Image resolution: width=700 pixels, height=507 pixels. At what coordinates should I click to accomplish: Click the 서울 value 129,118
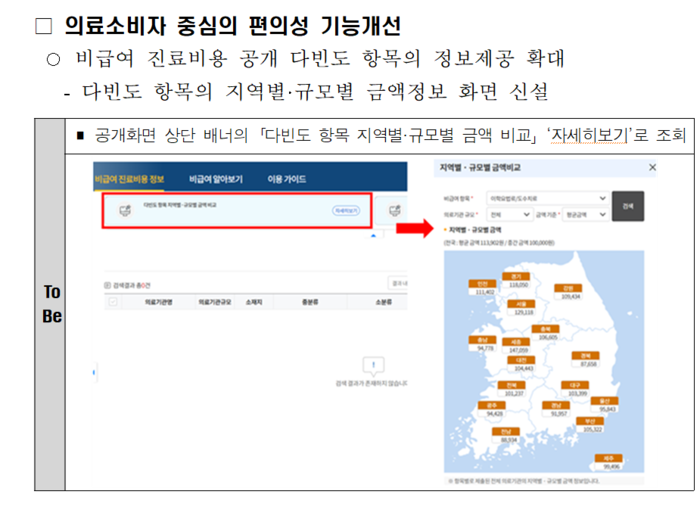[x=524, y=312]
